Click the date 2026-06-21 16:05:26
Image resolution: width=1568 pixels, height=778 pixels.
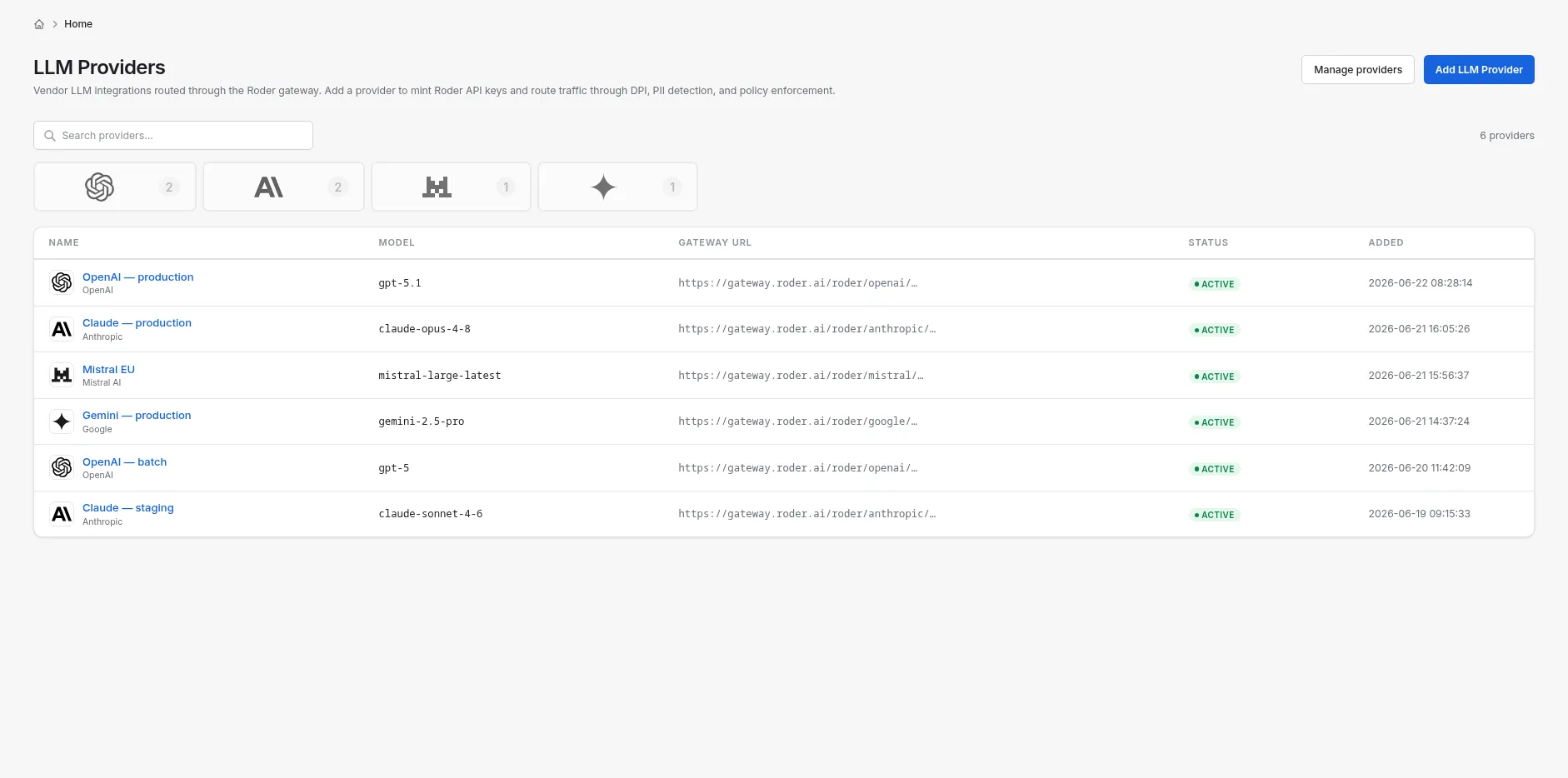click(1419, 329)
